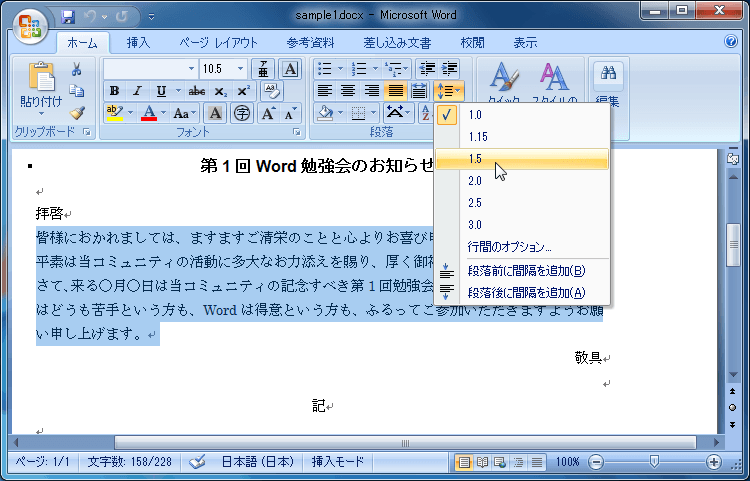The width and height of the screenshot is (750, 481).
Task: Increase paragraph indent
Action: tap(449, 69)
